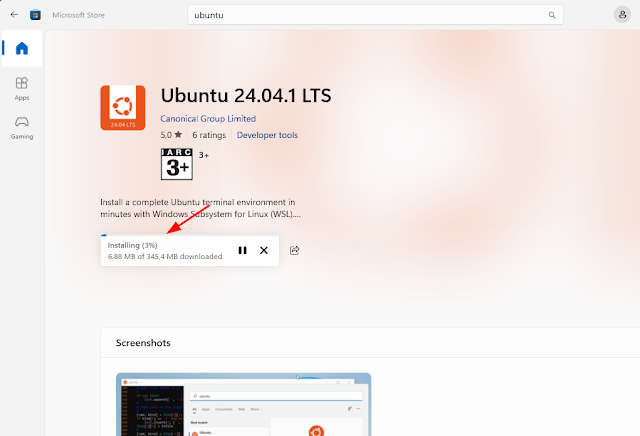This screenshot has height=436, width=640.
Task: Click the 3+ age label text
Action: click(x=204, y=155)
